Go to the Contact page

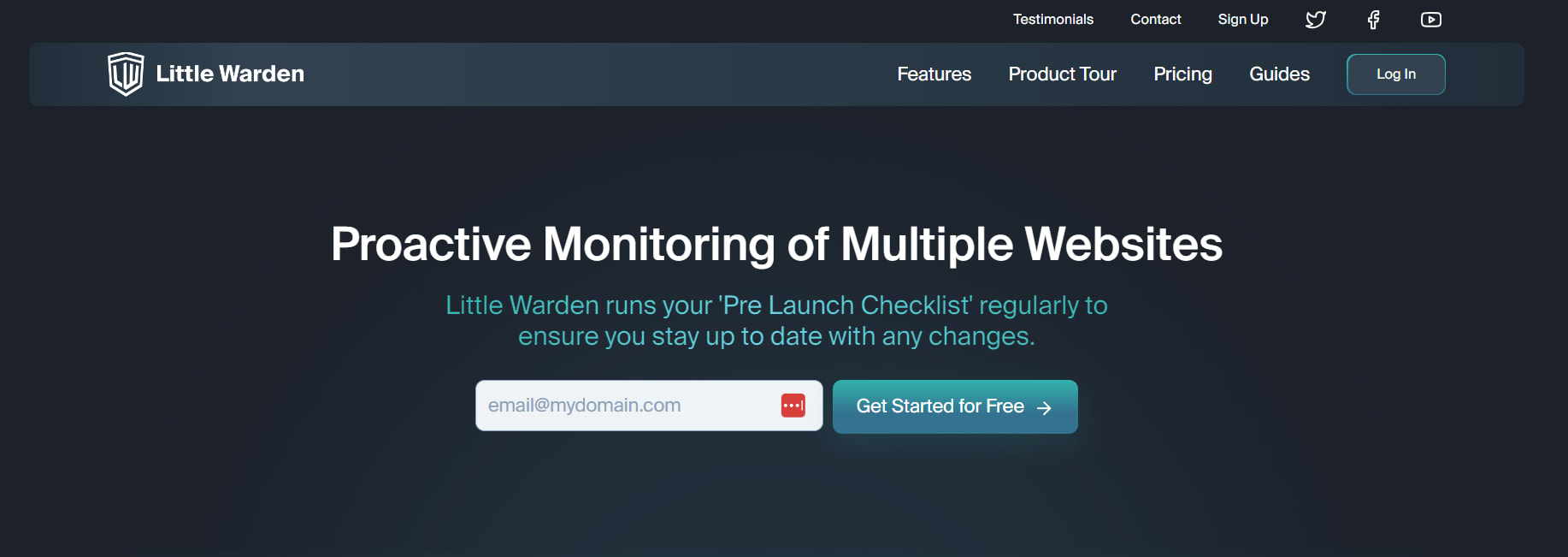(x=1156, y=20)
